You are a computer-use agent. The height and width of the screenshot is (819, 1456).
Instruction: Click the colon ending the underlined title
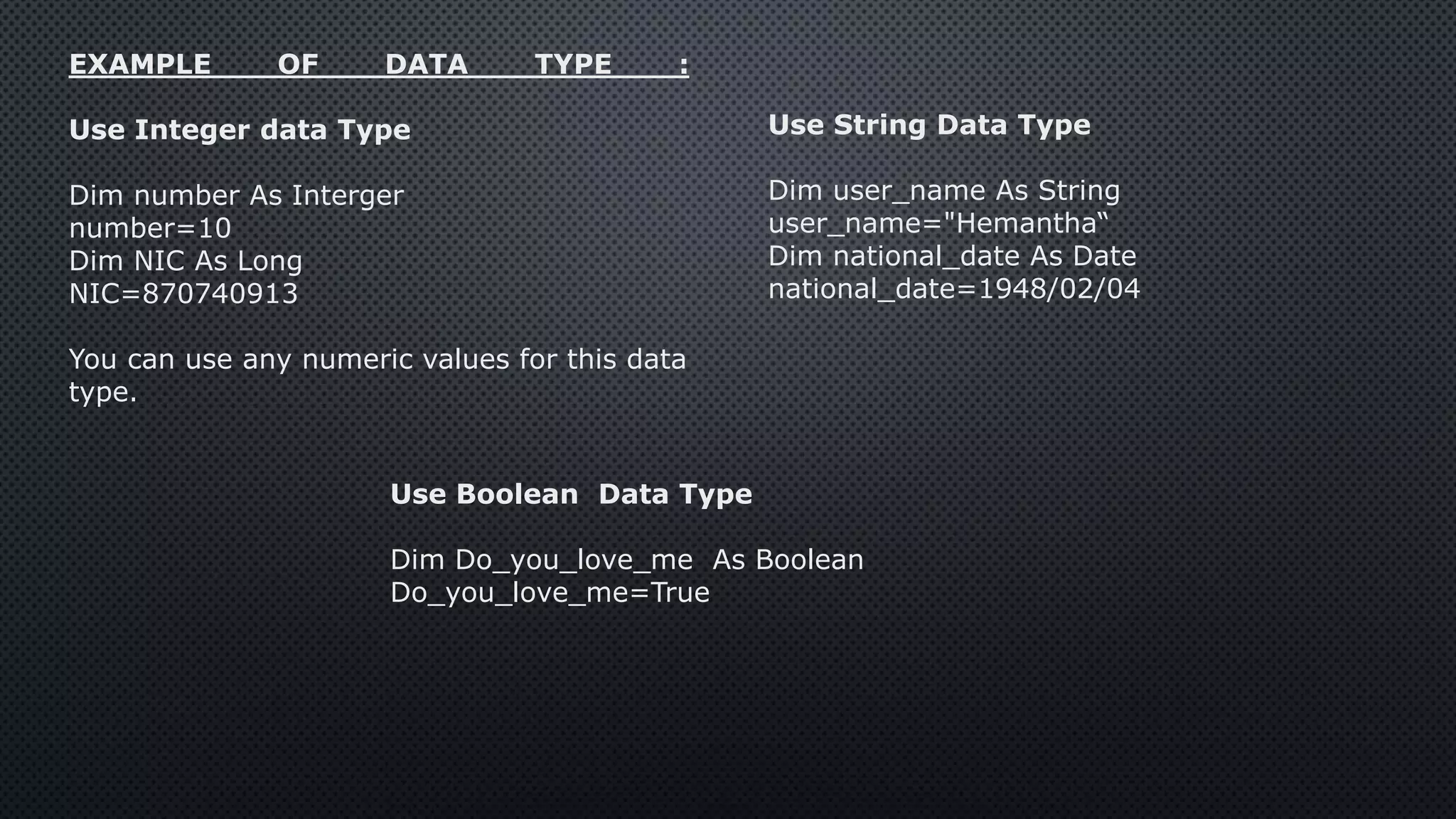[x=684, y=66]
